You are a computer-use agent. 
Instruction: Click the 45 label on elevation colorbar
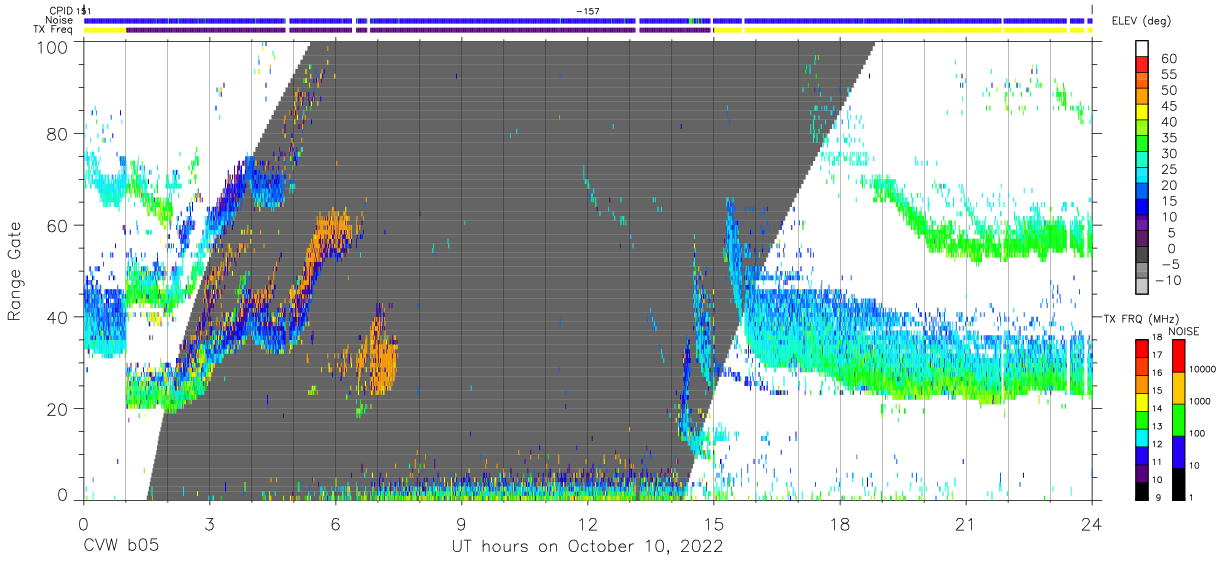(1168, 106)
